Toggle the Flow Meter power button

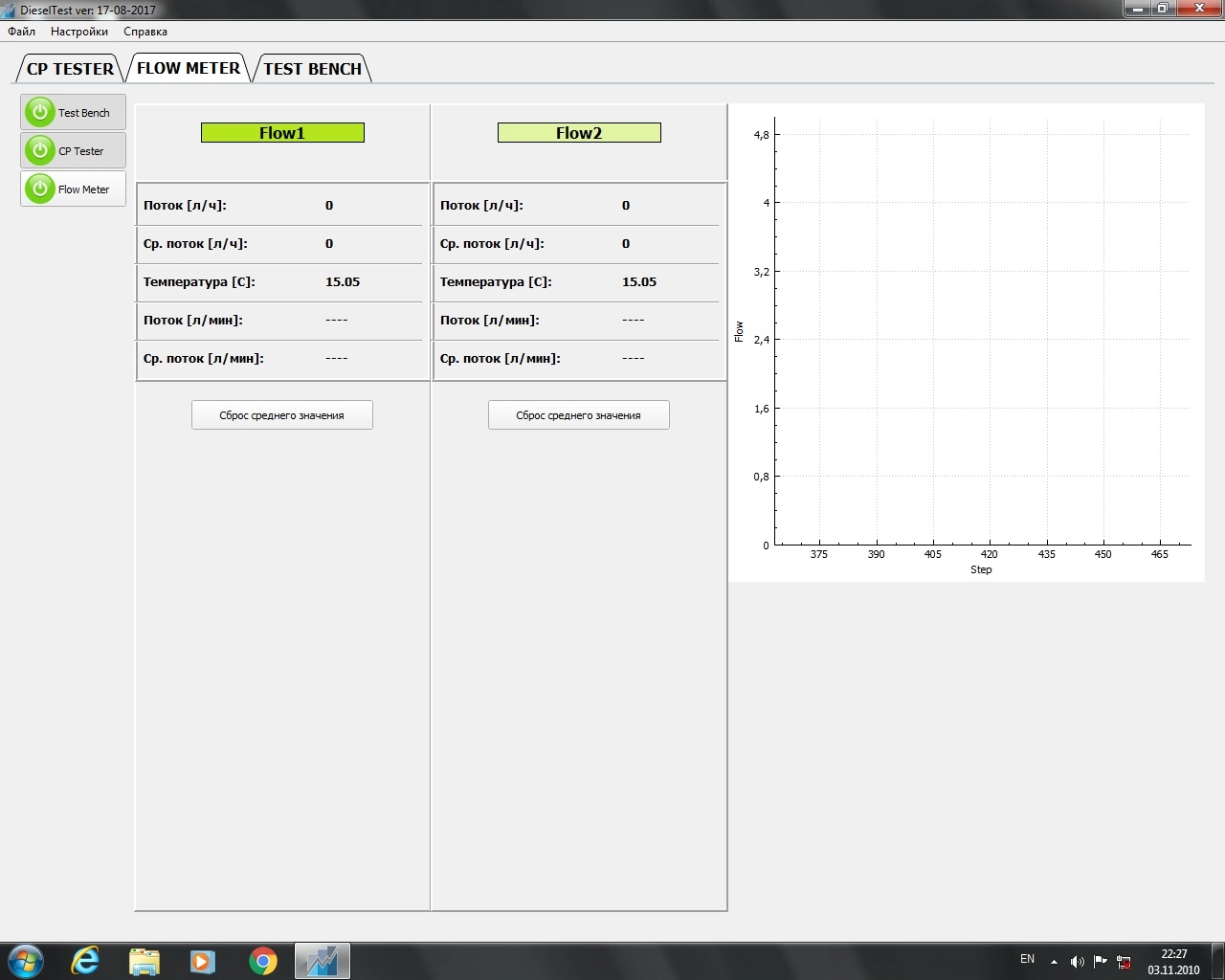[x=73, y=189]
